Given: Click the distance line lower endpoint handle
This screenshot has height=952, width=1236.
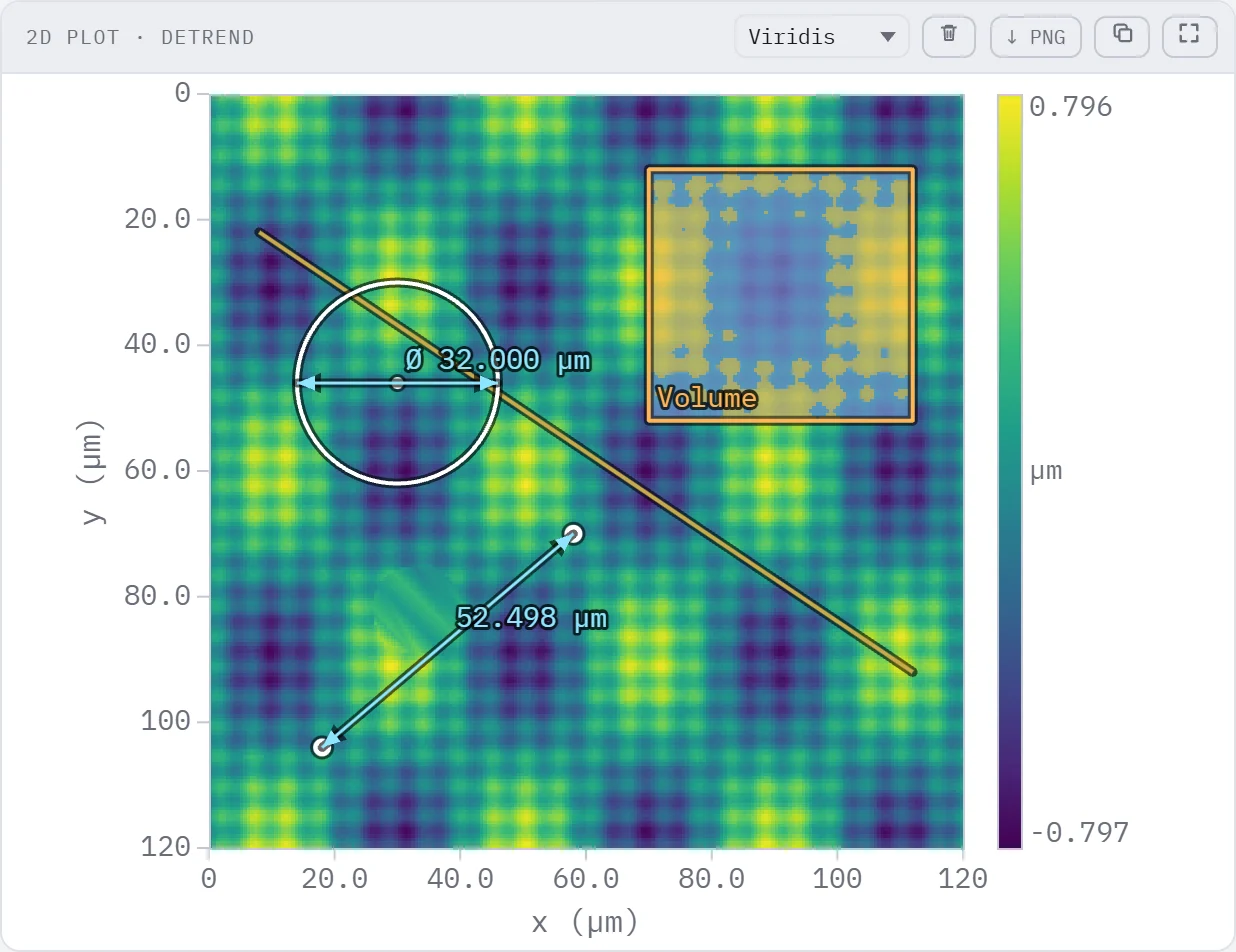Looking at the screenshot, I should pos(321,747).
